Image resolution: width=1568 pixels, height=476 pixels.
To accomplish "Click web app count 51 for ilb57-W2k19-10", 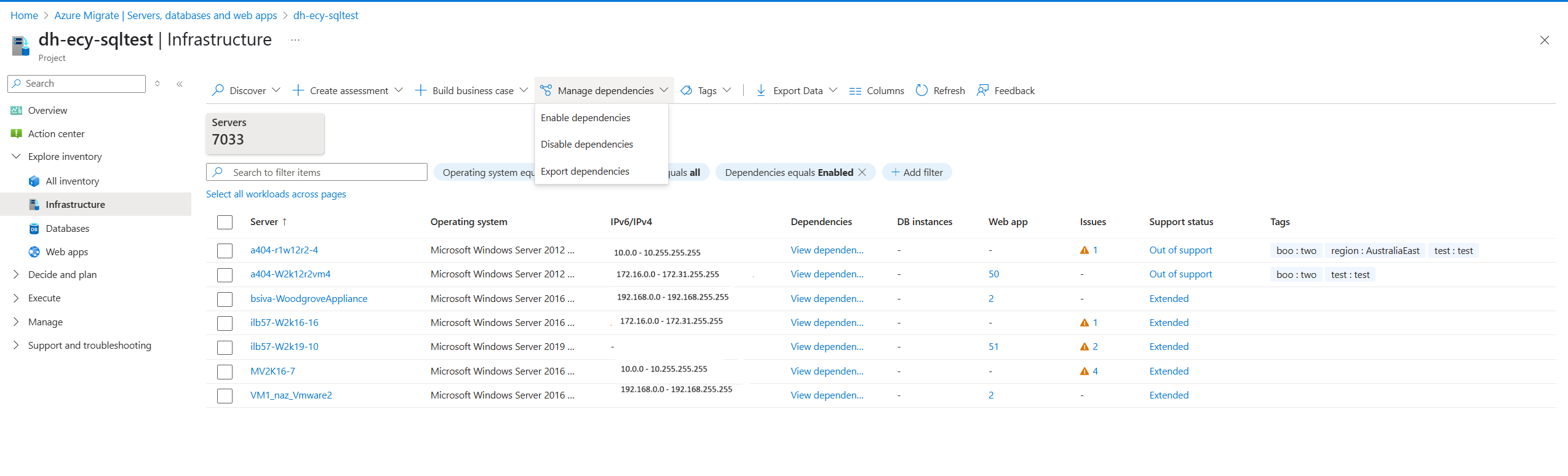I will tap(993, 347).
